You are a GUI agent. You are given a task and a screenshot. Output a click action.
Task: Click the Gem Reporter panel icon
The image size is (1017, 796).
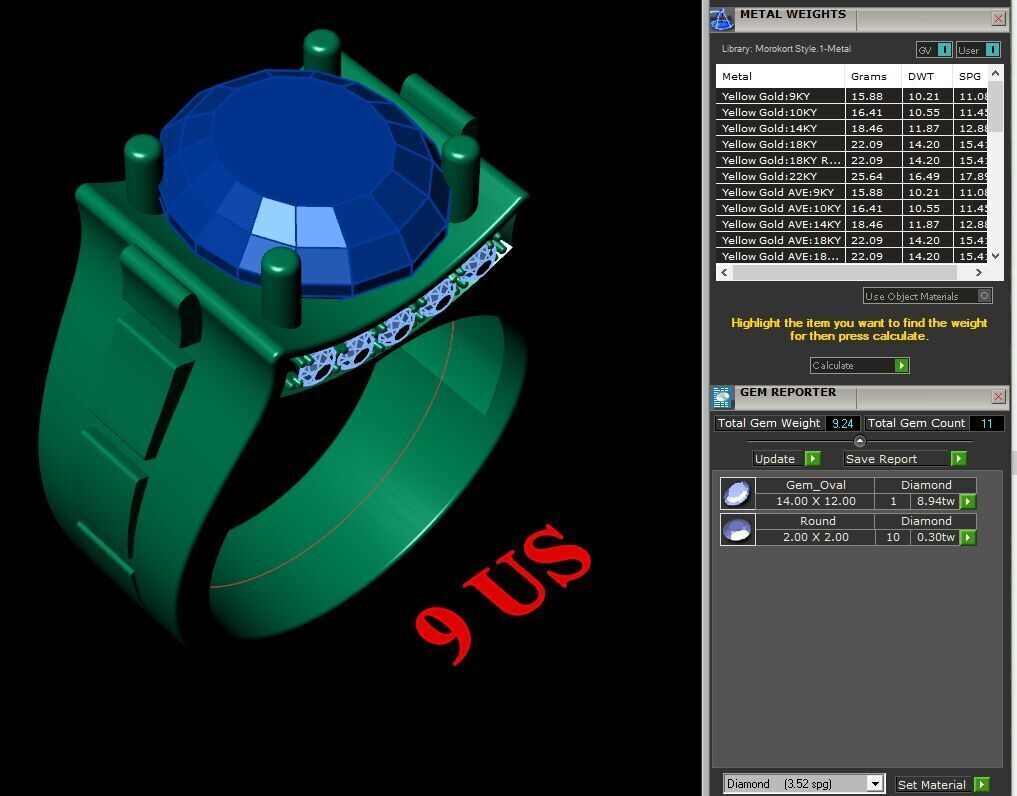click(x=722, y=397)
